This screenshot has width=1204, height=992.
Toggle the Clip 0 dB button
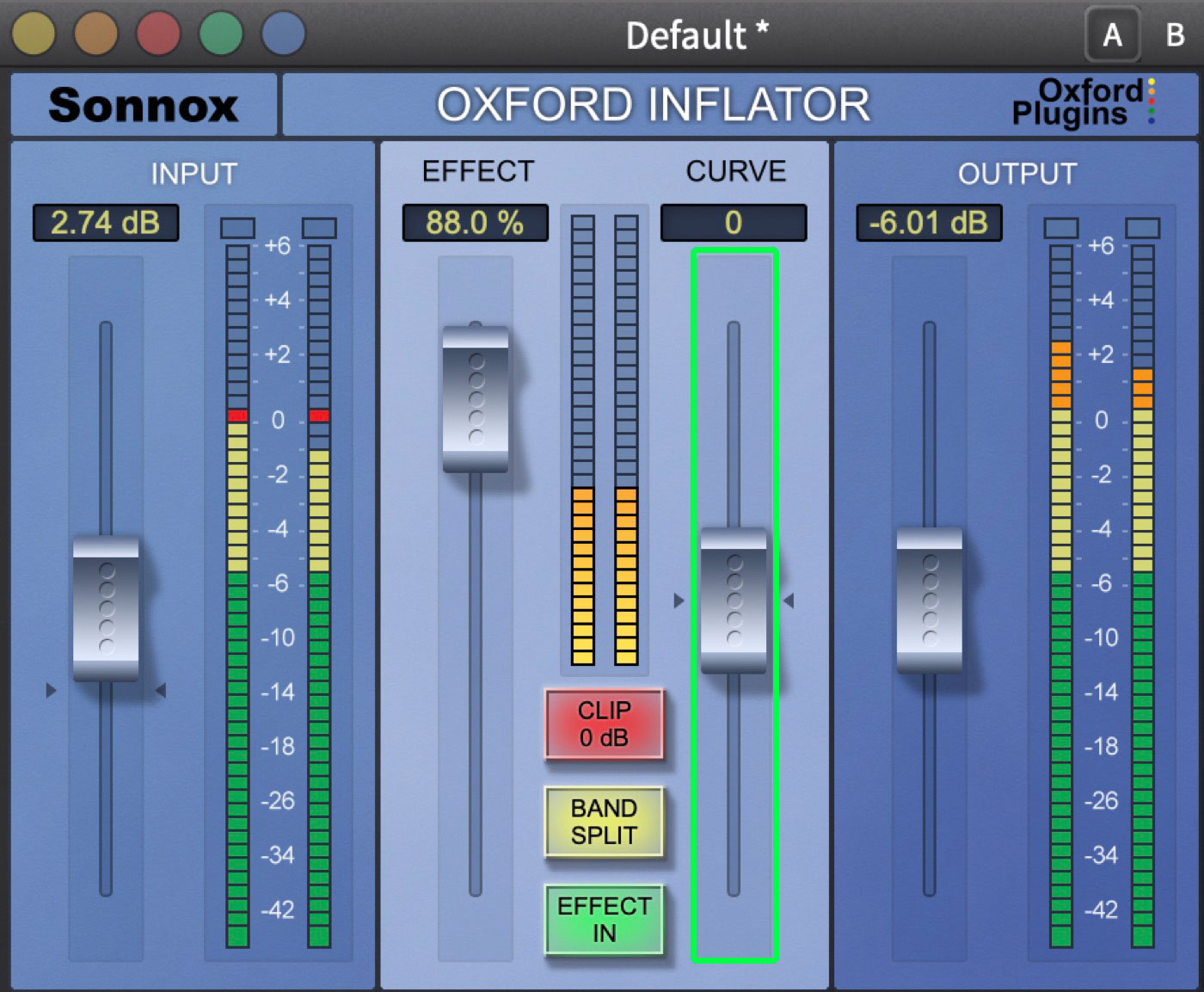[x=604, y=724]
